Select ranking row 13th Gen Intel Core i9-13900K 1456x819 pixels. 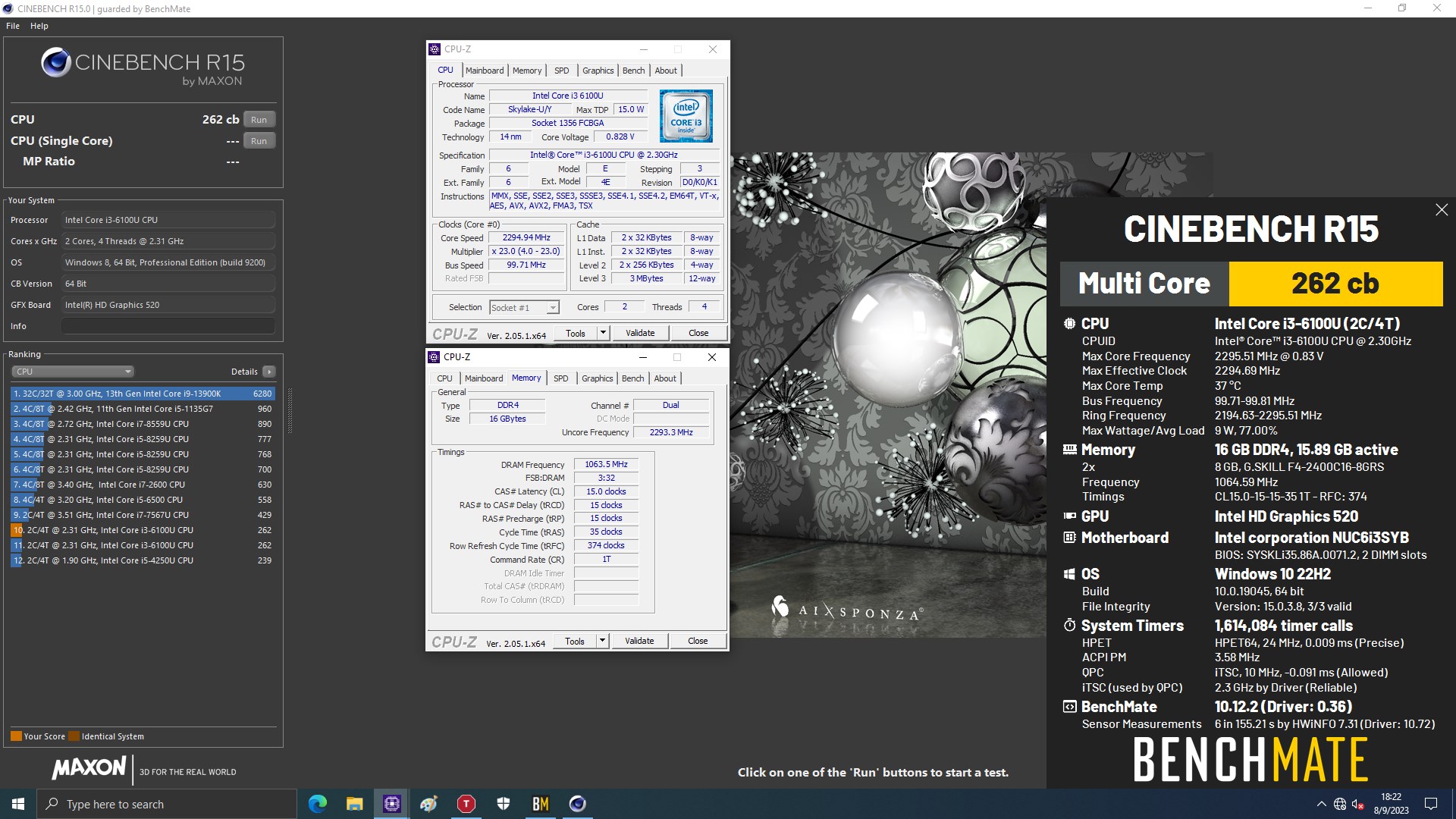click(143, 394)
